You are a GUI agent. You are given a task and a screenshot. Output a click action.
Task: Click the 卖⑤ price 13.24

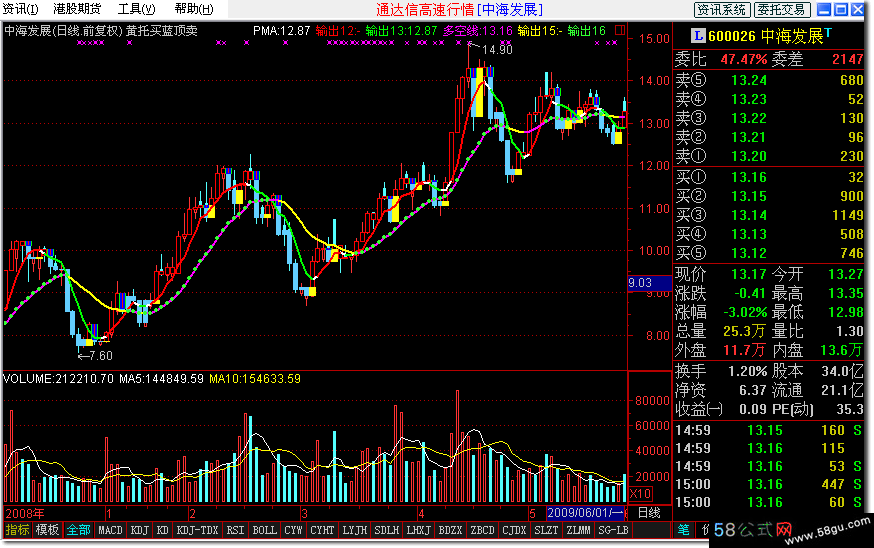point(749,80)
